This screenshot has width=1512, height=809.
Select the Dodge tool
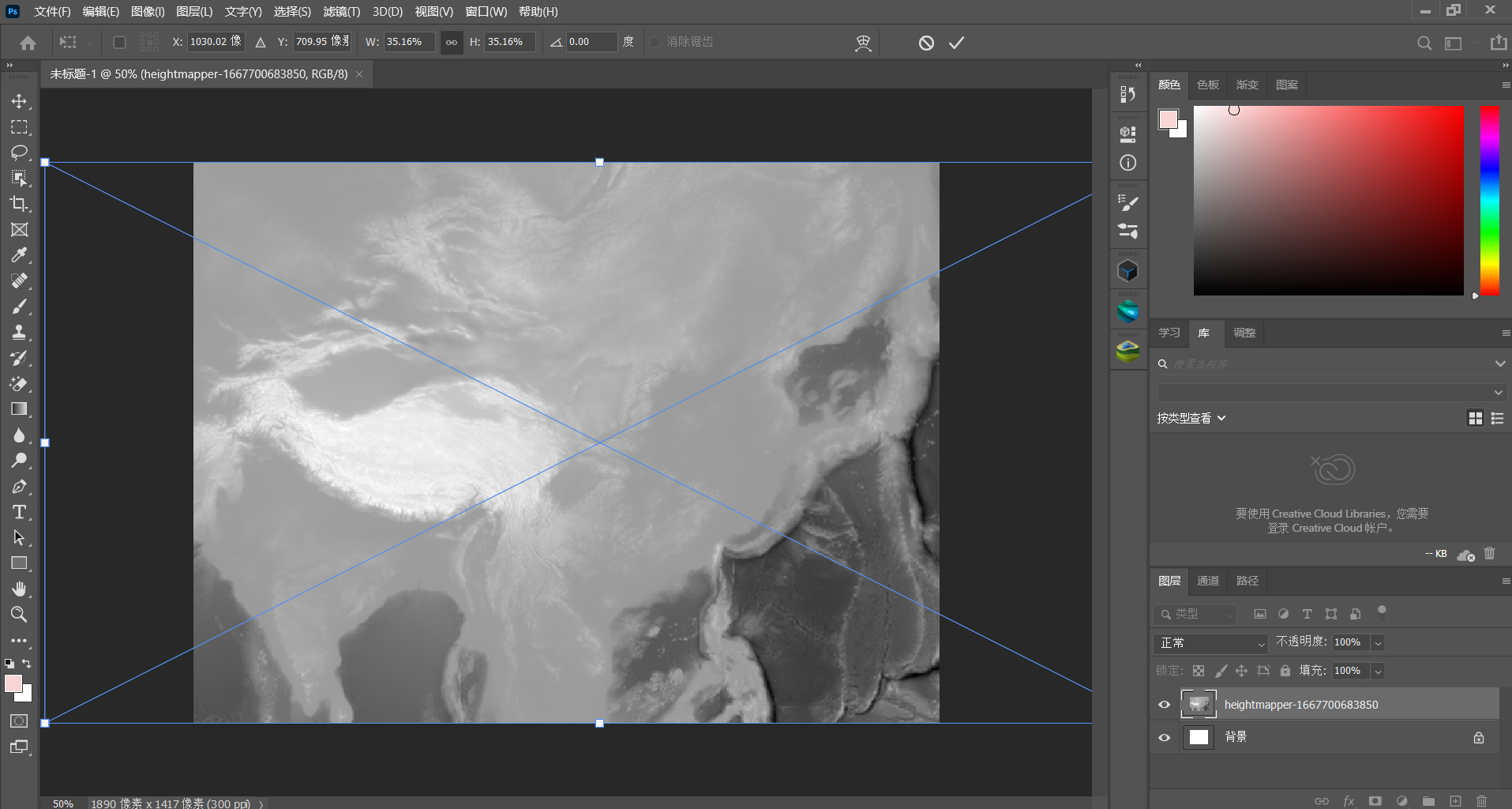tap(19, 461)
